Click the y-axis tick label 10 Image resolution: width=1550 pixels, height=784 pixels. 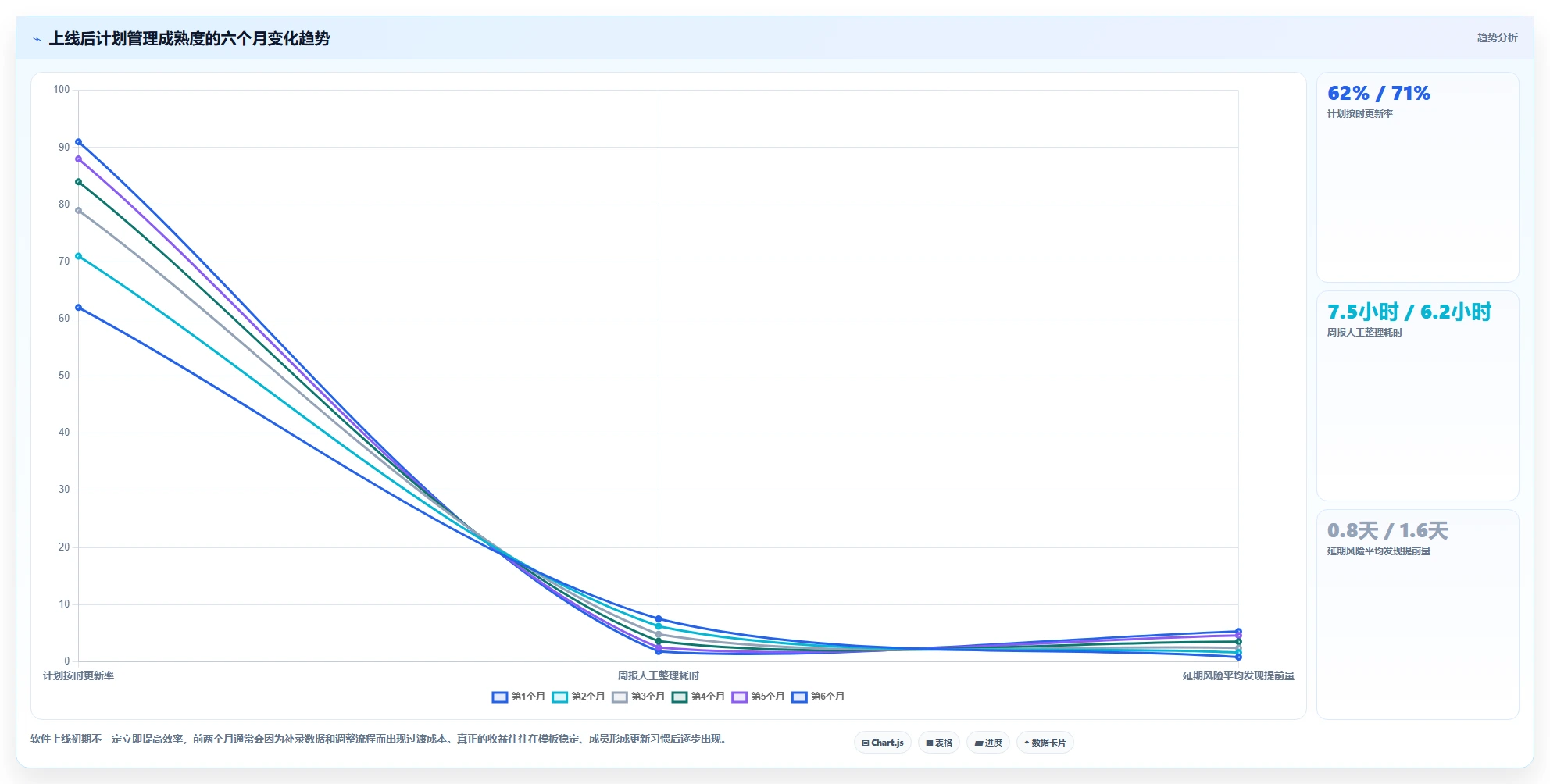point(64,604)
